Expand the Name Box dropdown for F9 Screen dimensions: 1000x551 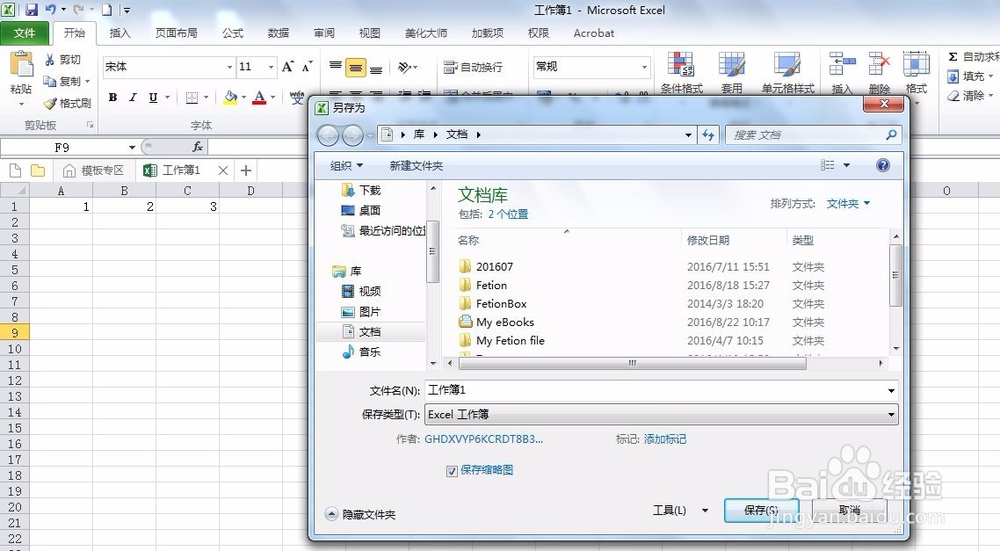pyautogui.click(x=132, y=147)
